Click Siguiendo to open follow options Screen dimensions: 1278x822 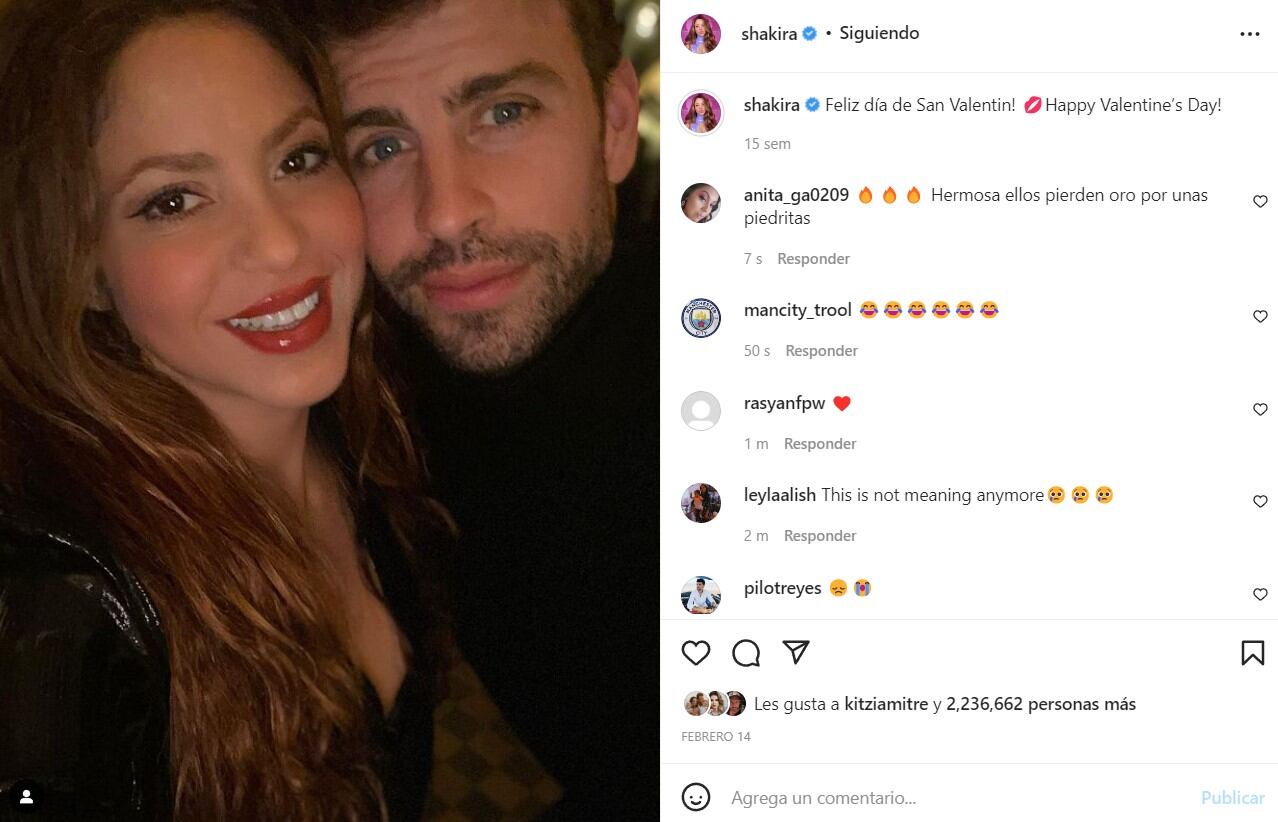point(879,33)
